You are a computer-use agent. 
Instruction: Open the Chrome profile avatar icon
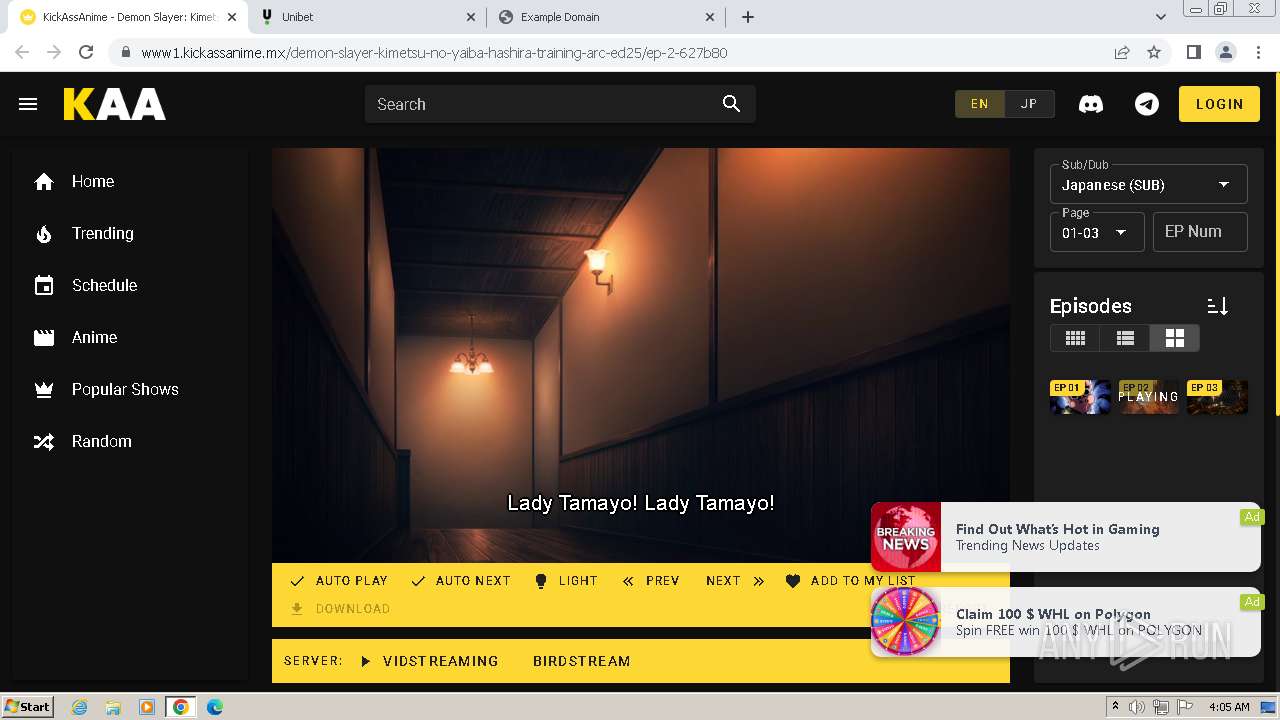1225,52
